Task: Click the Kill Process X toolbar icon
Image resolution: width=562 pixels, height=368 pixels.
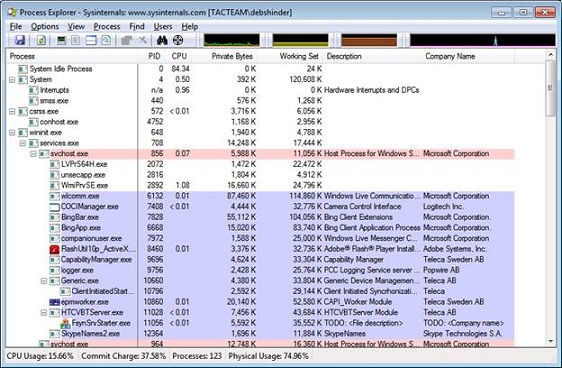Action: 143,40
